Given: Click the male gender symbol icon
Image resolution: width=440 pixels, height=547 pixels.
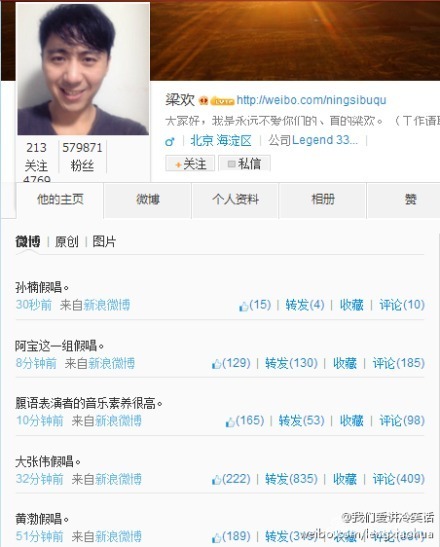Looking at the screenshot, I should coord(170,141).
